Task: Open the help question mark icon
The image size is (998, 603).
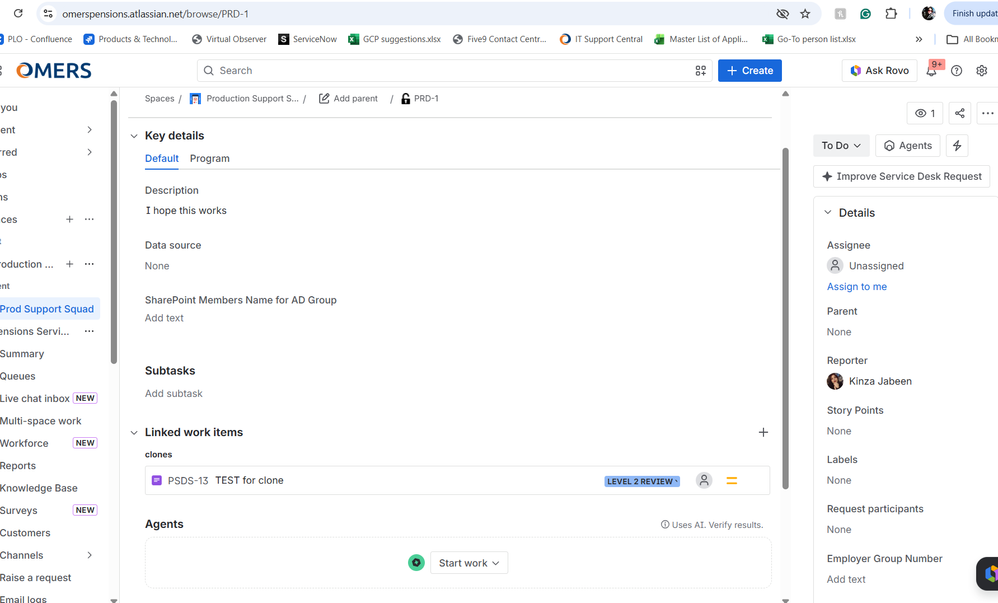Action: click(957, 71)
